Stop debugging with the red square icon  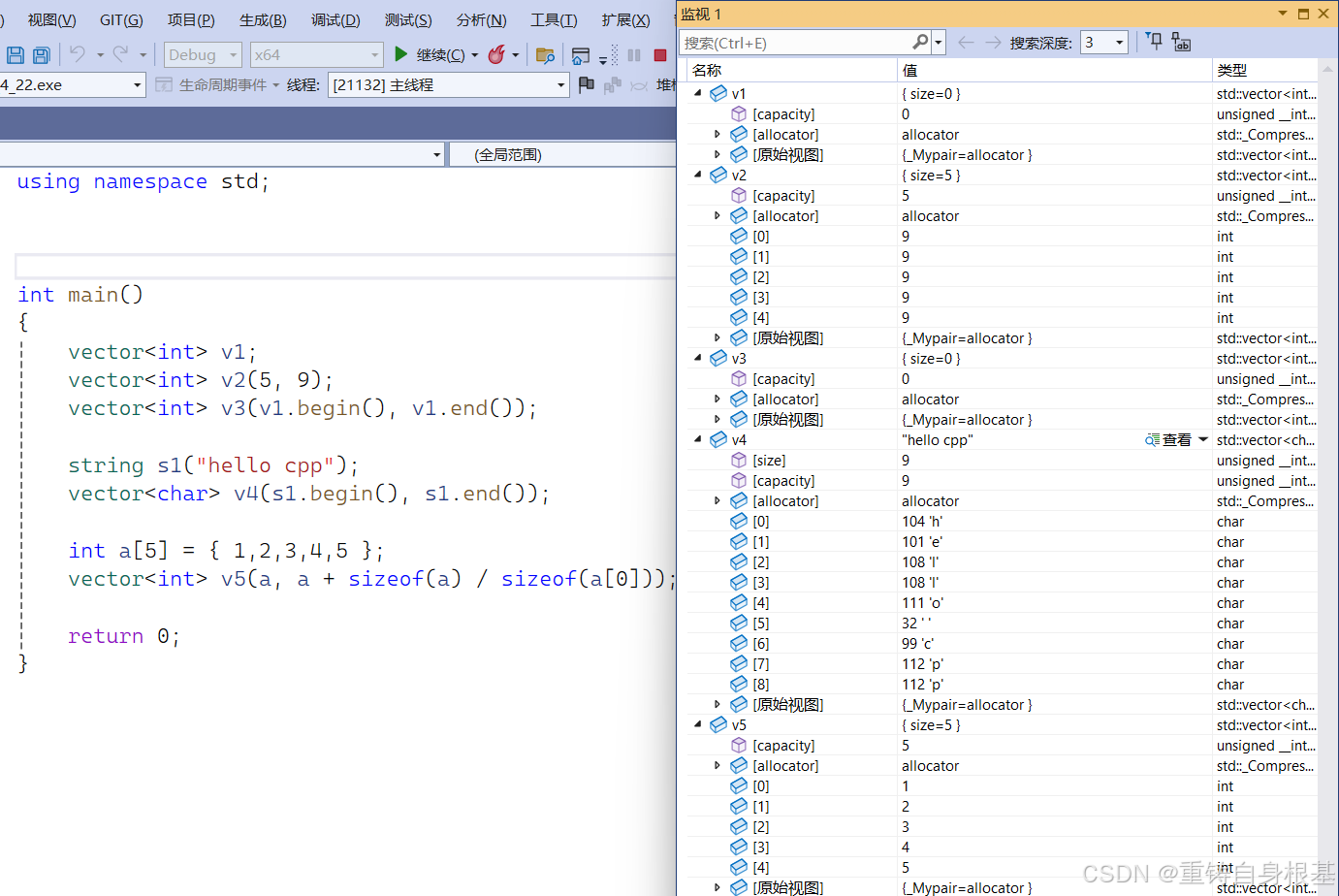[660, 55]
